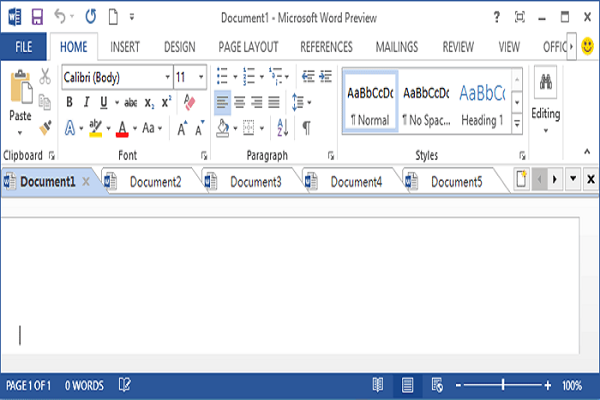Click the smiley feedback icon
Viewport: 600px width, 400px height.
587,46
